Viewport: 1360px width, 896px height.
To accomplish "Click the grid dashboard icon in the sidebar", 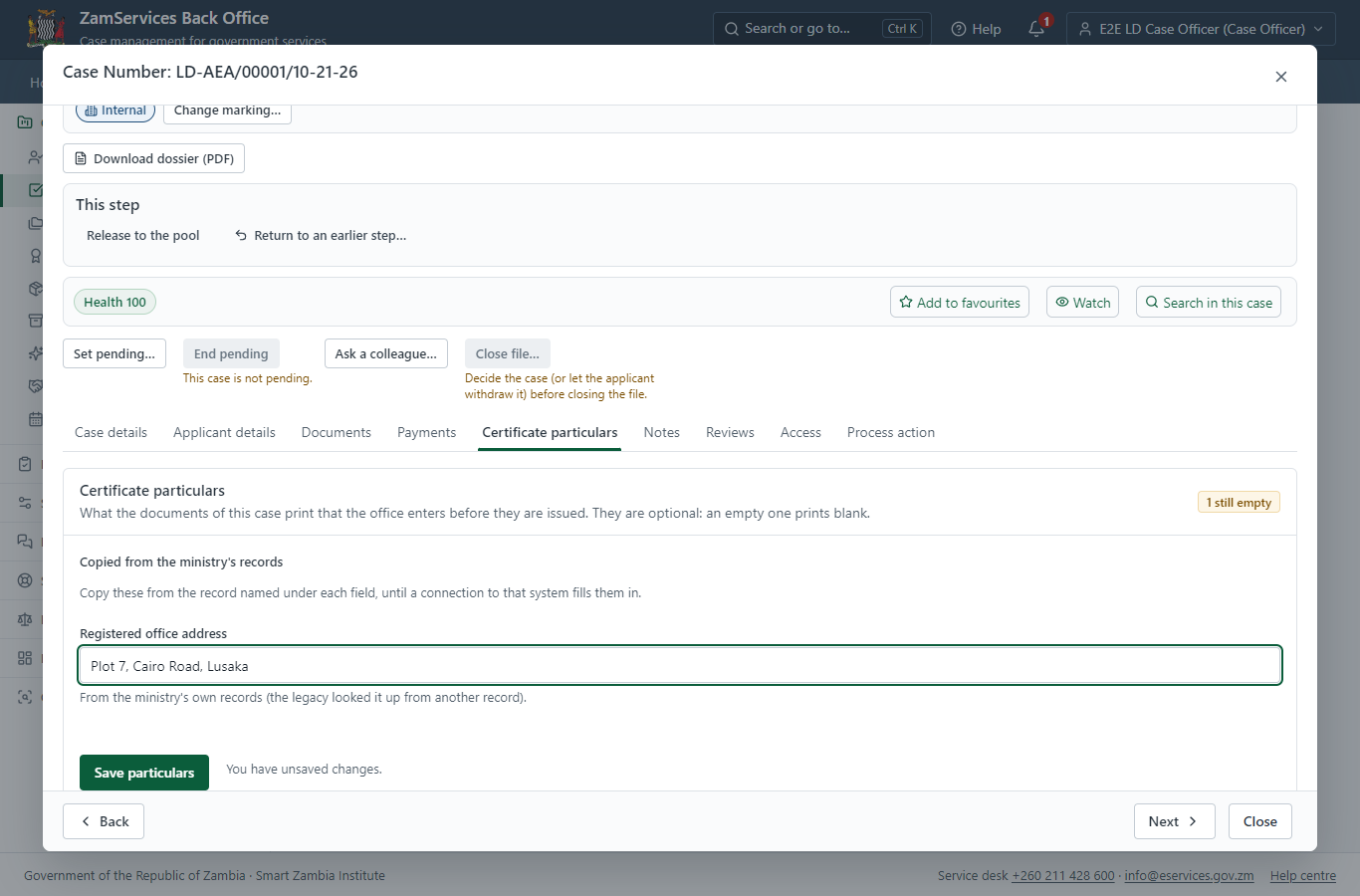I will pos(25,658).
